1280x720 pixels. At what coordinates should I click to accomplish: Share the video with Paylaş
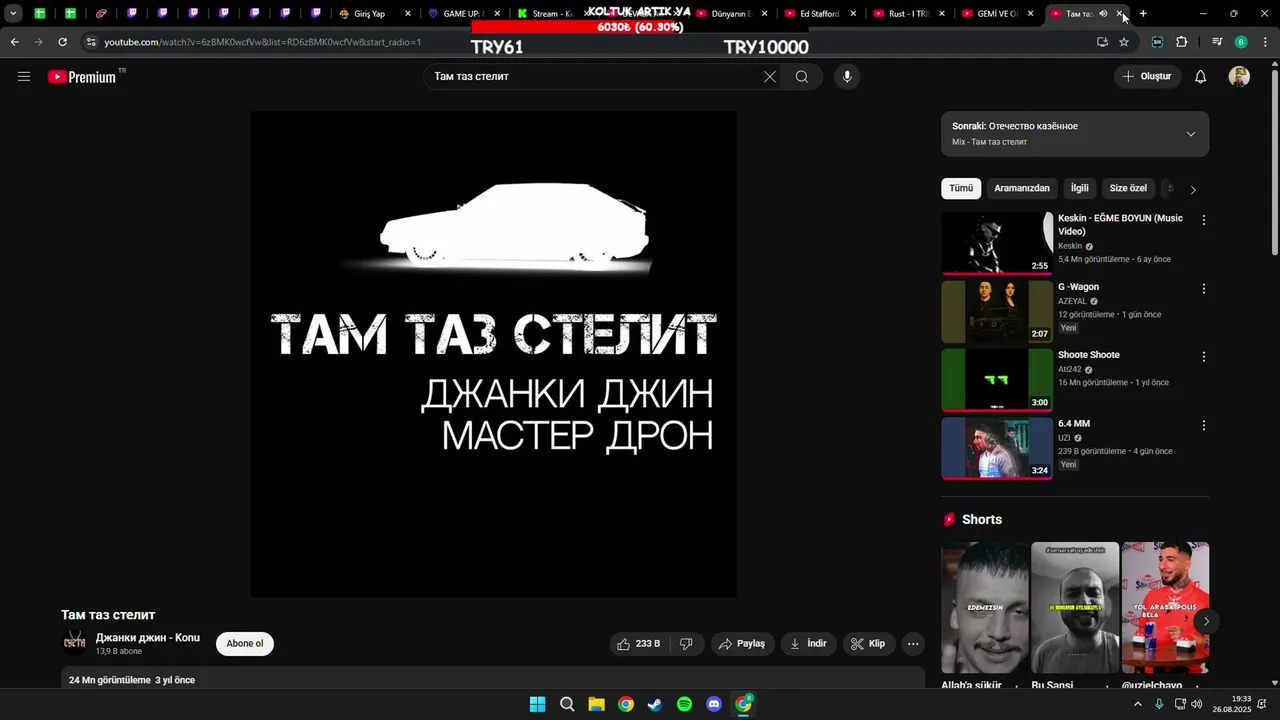tap(743, 644)
